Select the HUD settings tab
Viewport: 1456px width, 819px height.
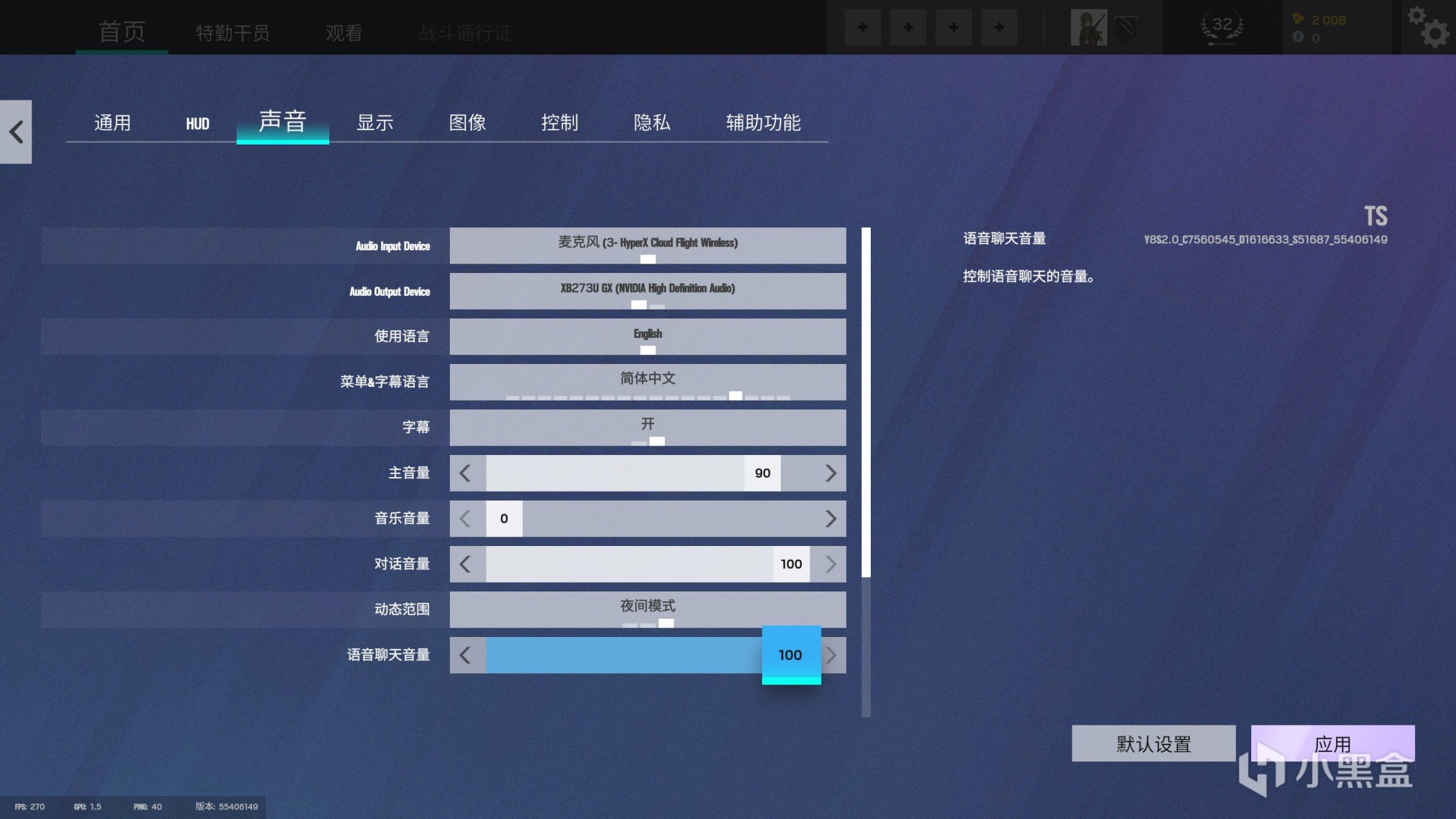click(x=197, y=123)
